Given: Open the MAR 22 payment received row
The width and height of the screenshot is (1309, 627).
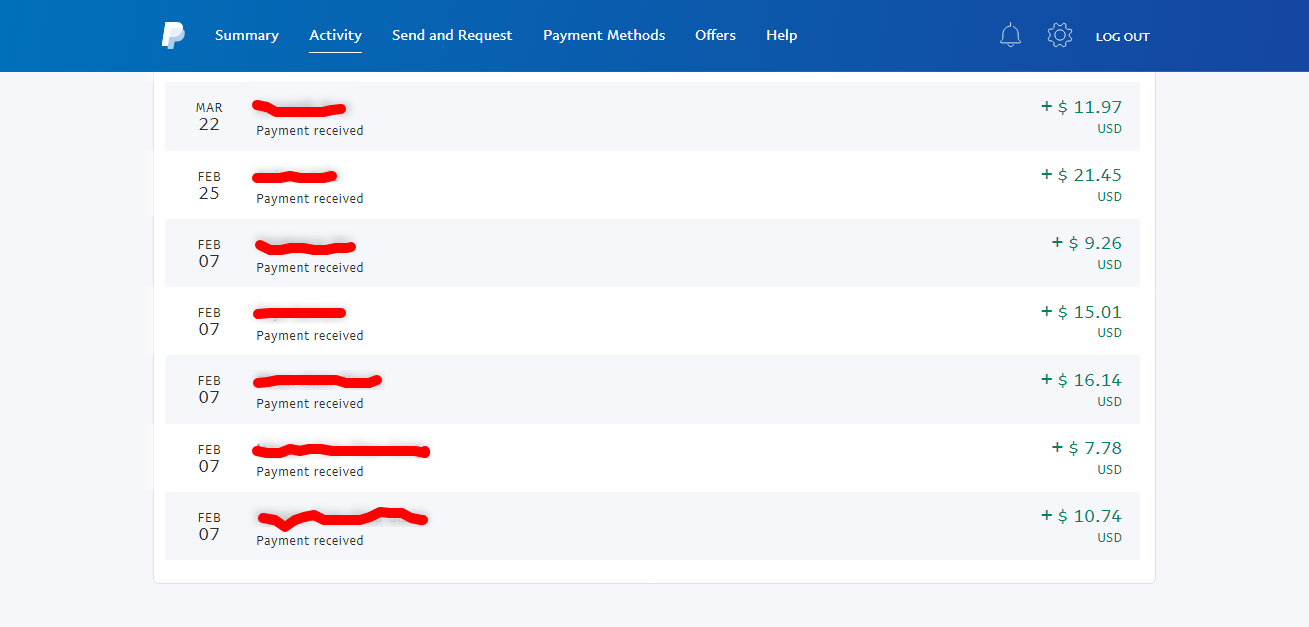Looking at the screenshot, I should click(x=652, y=117).
